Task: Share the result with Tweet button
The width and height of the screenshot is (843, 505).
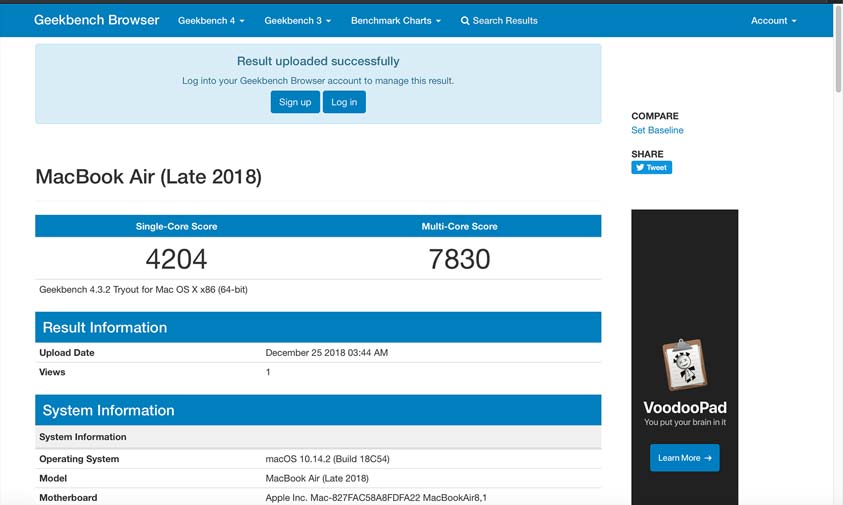Action: coord(651,167)
